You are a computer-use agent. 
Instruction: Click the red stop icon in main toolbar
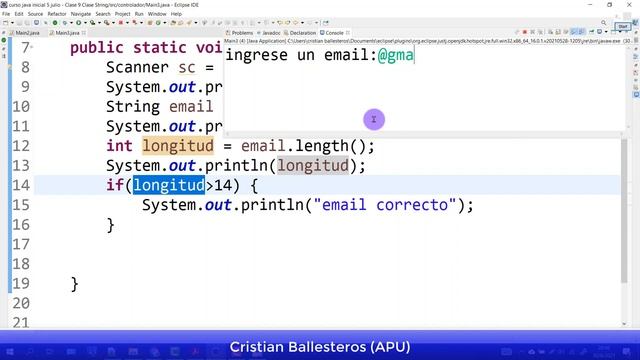(120, 23)
